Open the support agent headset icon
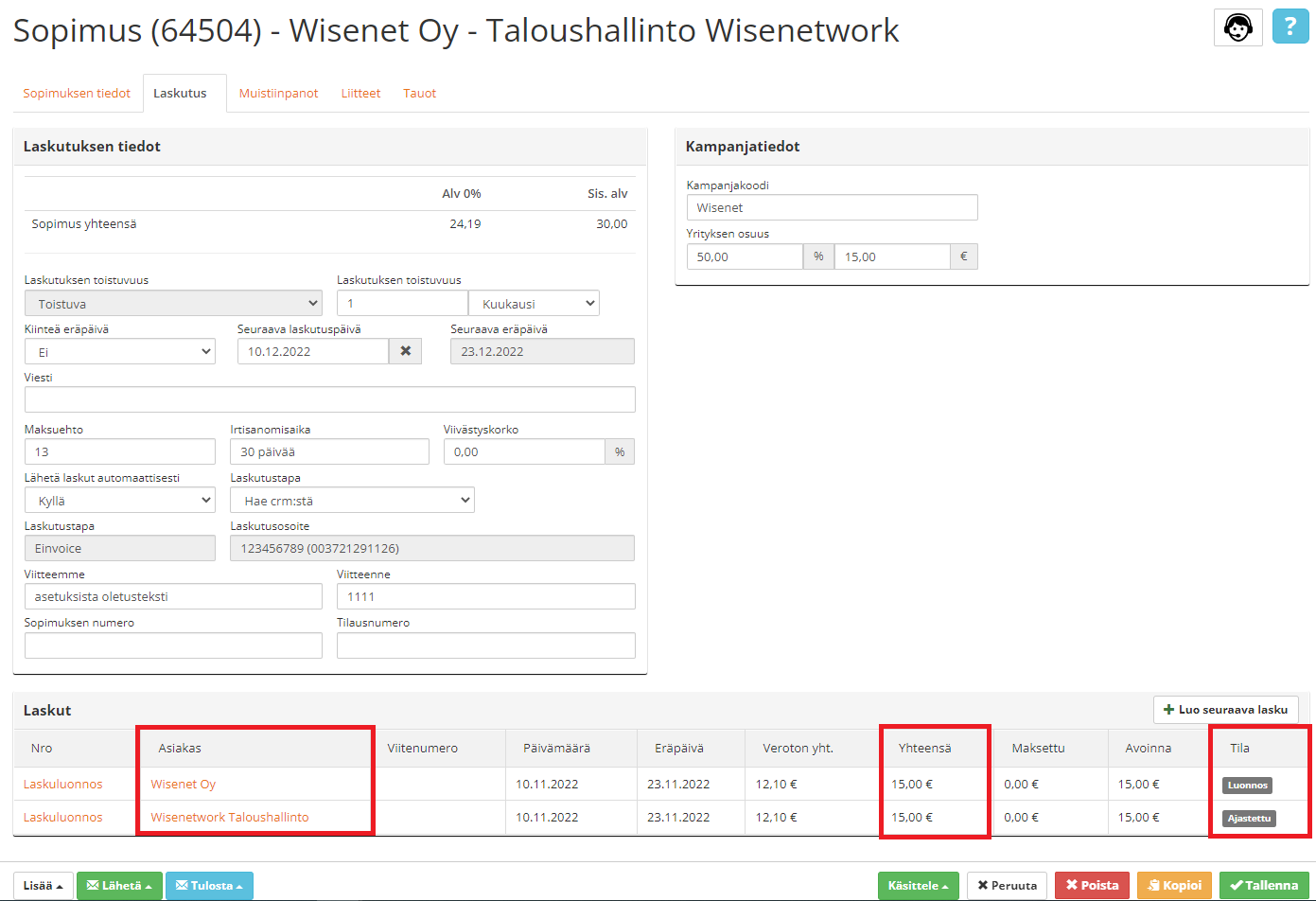1316x901 pixels. (x=1237, y=26)
